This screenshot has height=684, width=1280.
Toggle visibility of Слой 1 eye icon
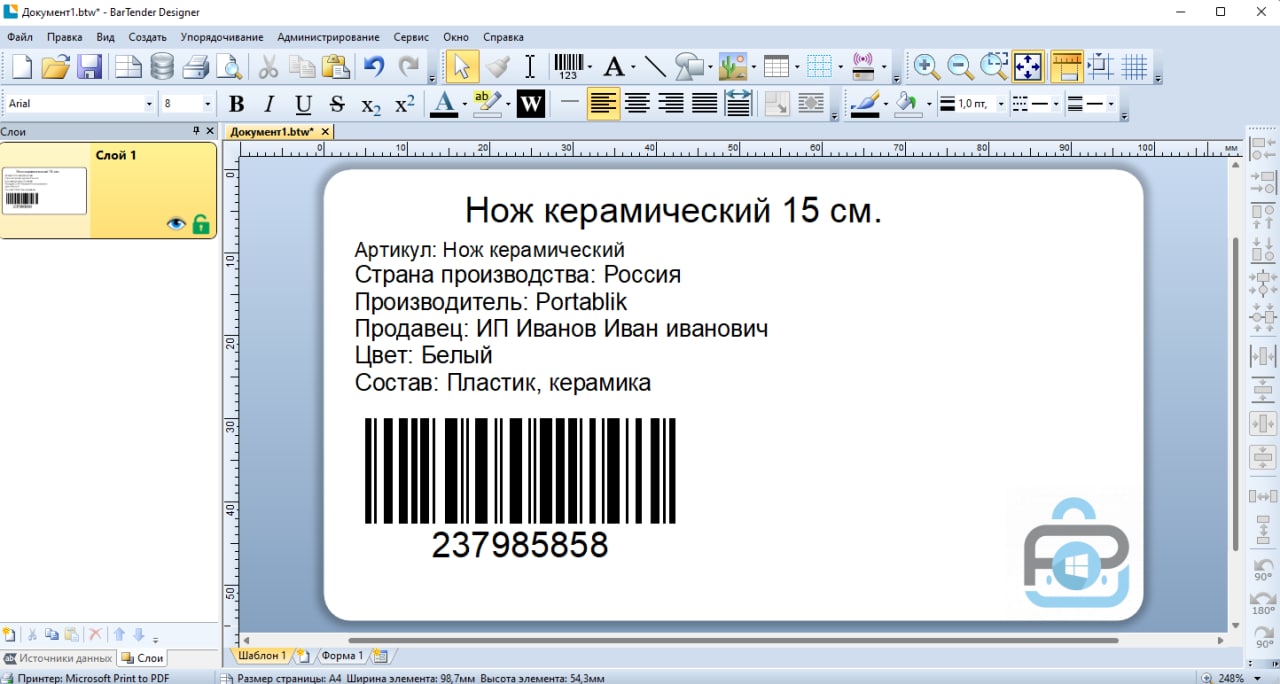pyautogui.click(x=176, y=224)
